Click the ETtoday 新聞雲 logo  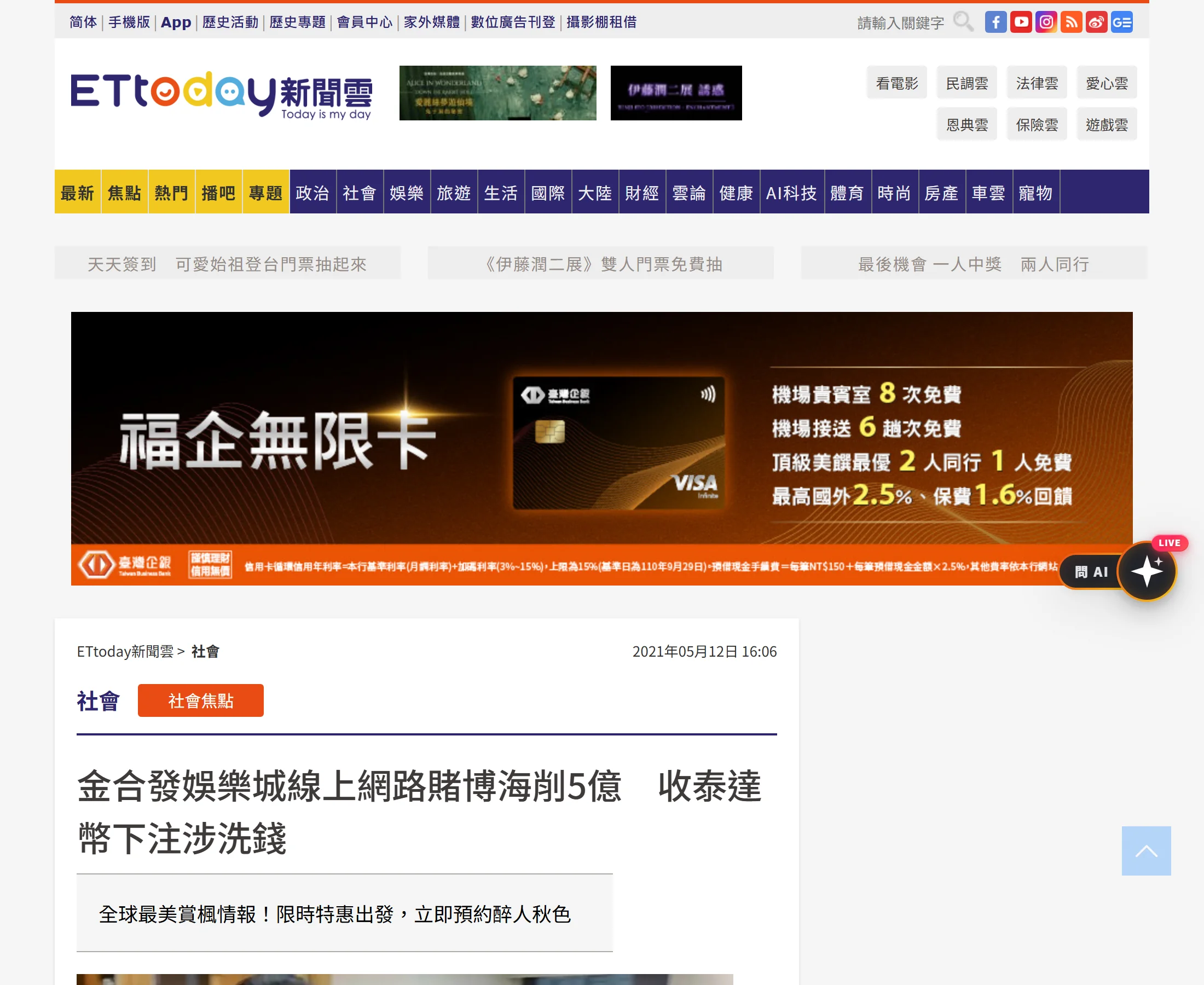click(221, 95)
